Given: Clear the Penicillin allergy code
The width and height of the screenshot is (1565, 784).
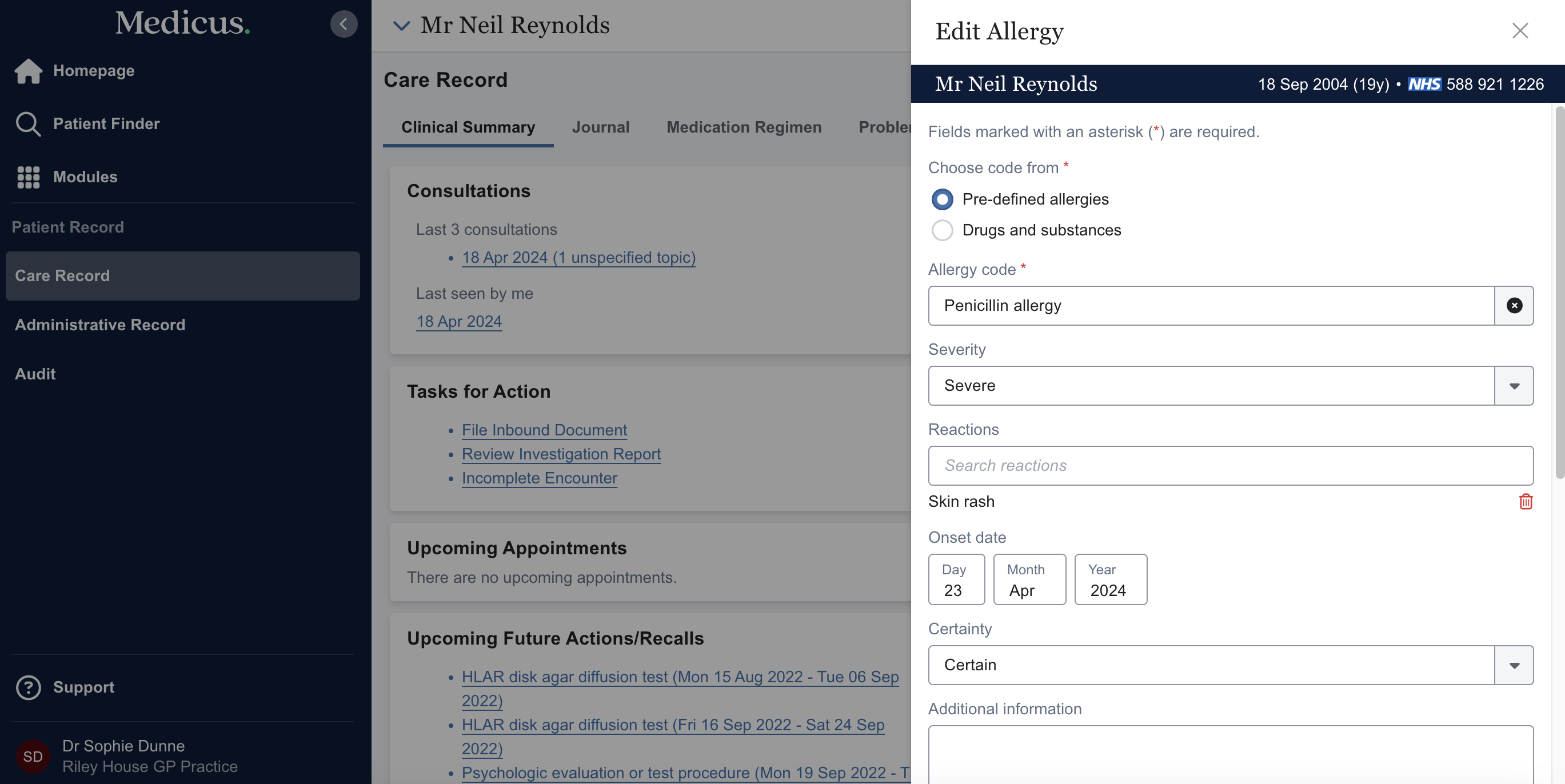Looking at the screenshot, I should tap(1514, 306).
